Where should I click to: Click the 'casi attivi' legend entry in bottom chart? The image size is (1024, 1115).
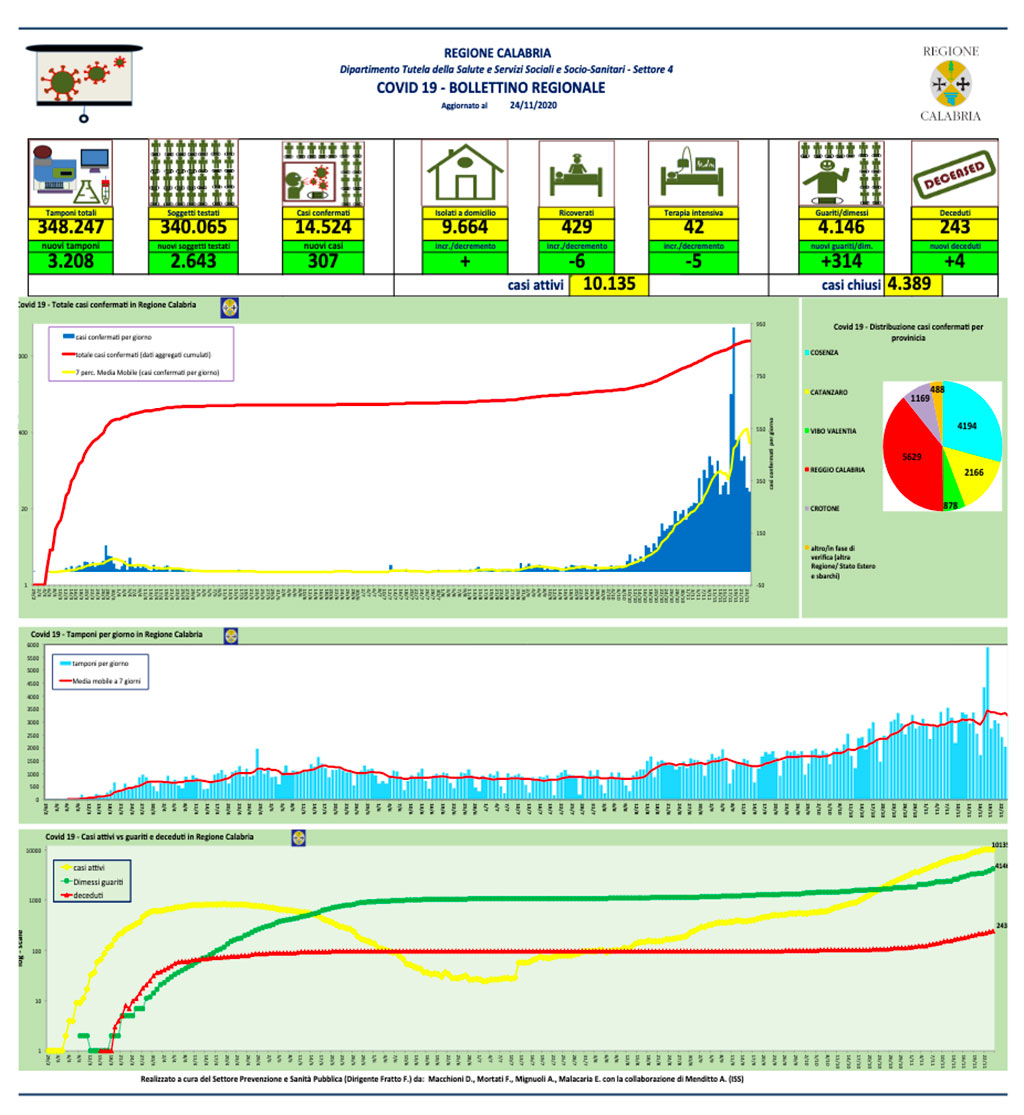83,868
